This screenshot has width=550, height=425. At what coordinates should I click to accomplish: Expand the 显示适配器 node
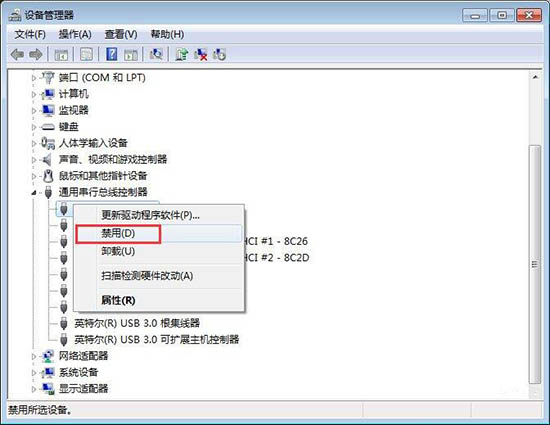[x=34, y=389]
